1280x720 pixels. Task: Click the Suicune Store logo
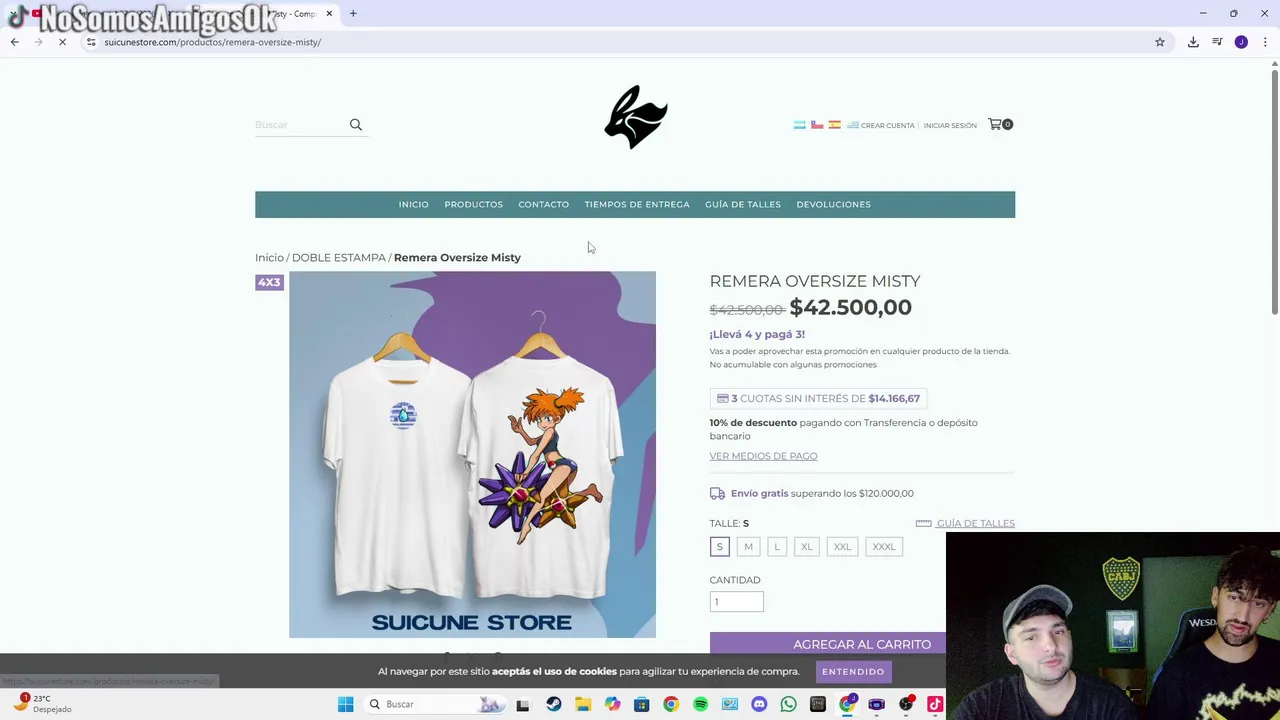pos(636,117)
